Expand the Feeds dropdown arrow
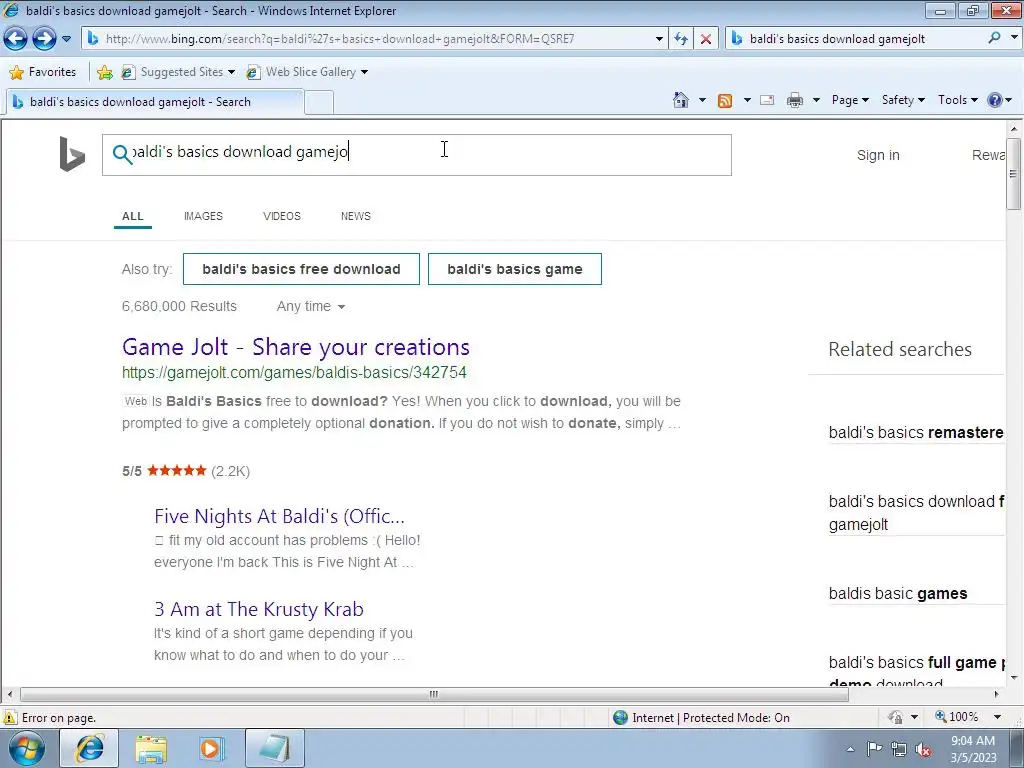 (x=747, y=100)
